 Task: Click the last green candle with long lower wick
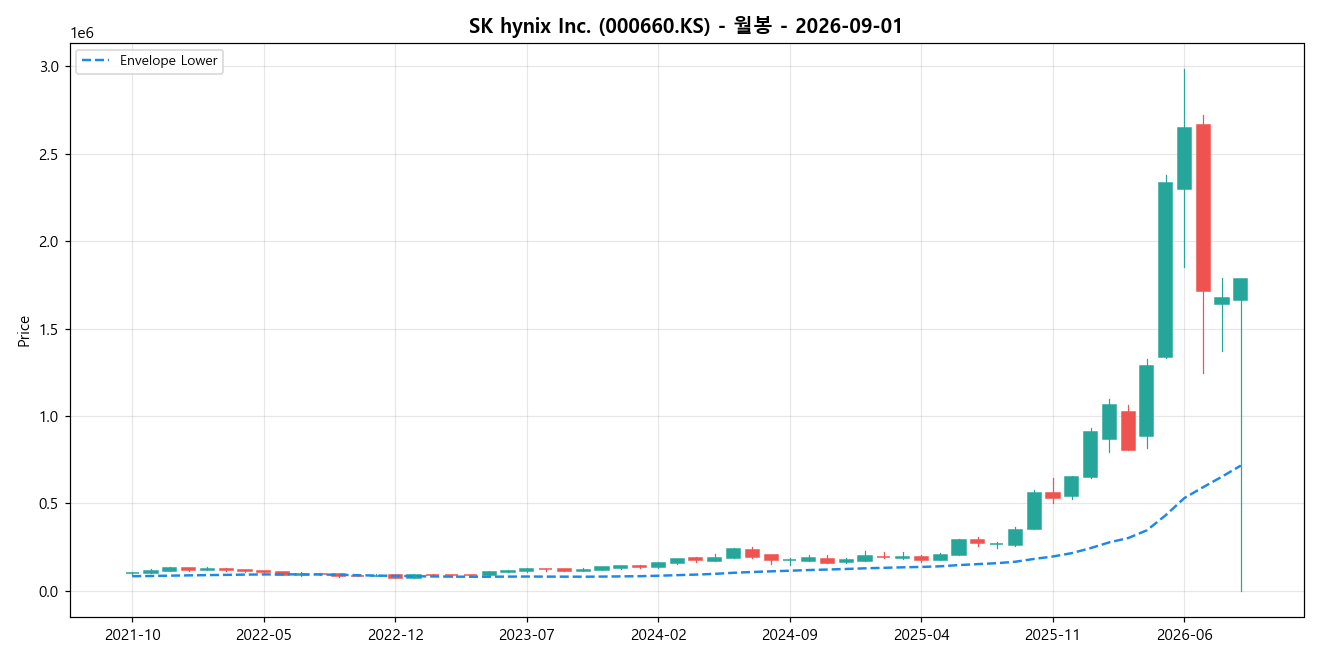[1240, 289]
